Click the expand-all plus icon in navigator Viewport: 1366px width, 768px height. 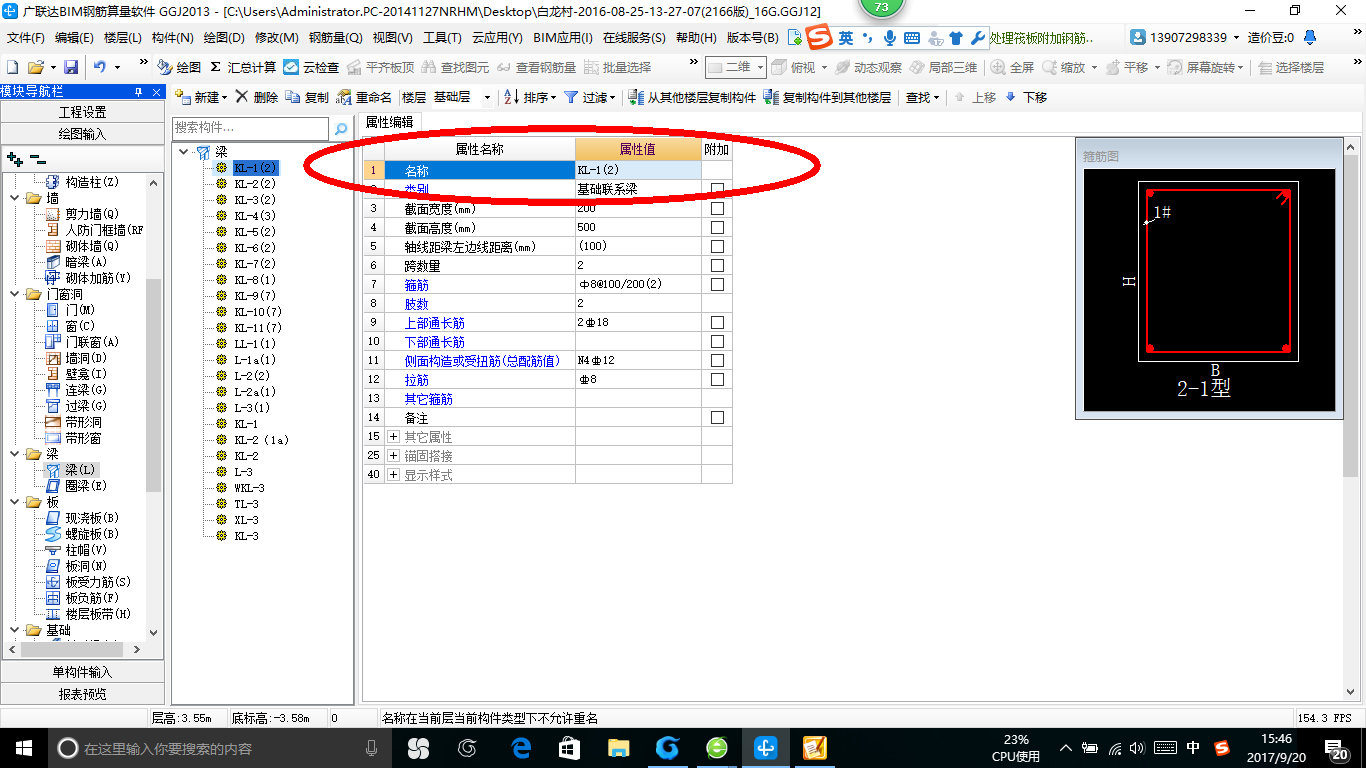click(x=15, y=158)
